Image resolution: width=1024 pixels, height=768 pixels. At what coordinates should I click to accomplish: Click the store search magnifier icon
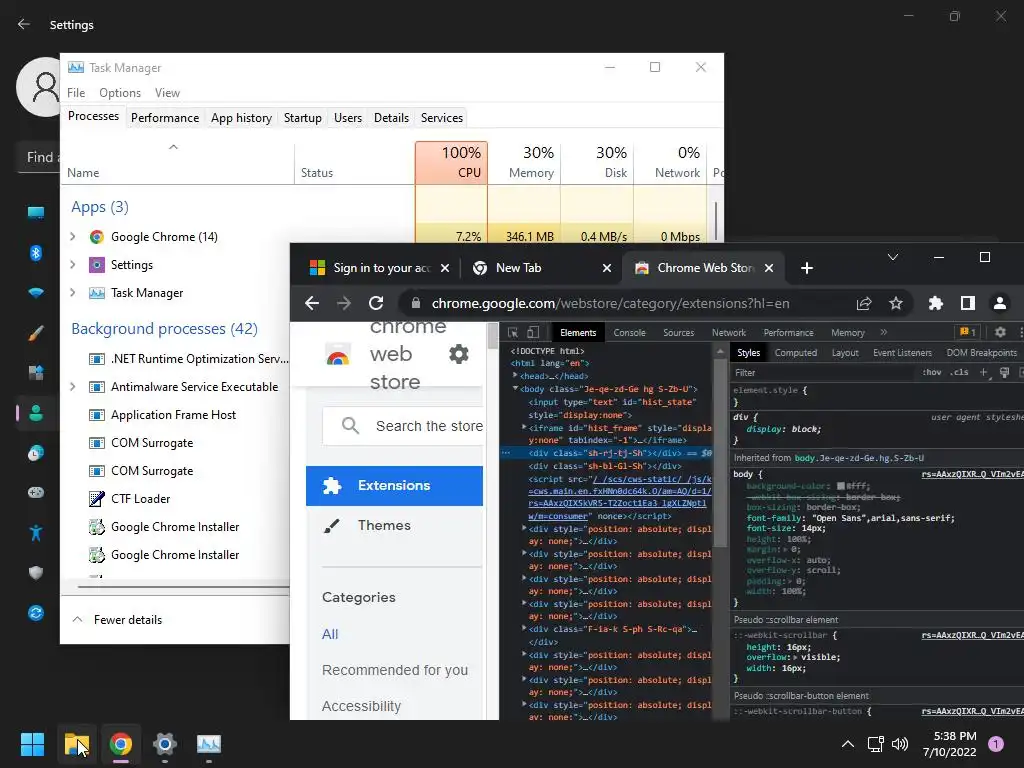click(350, 426)
